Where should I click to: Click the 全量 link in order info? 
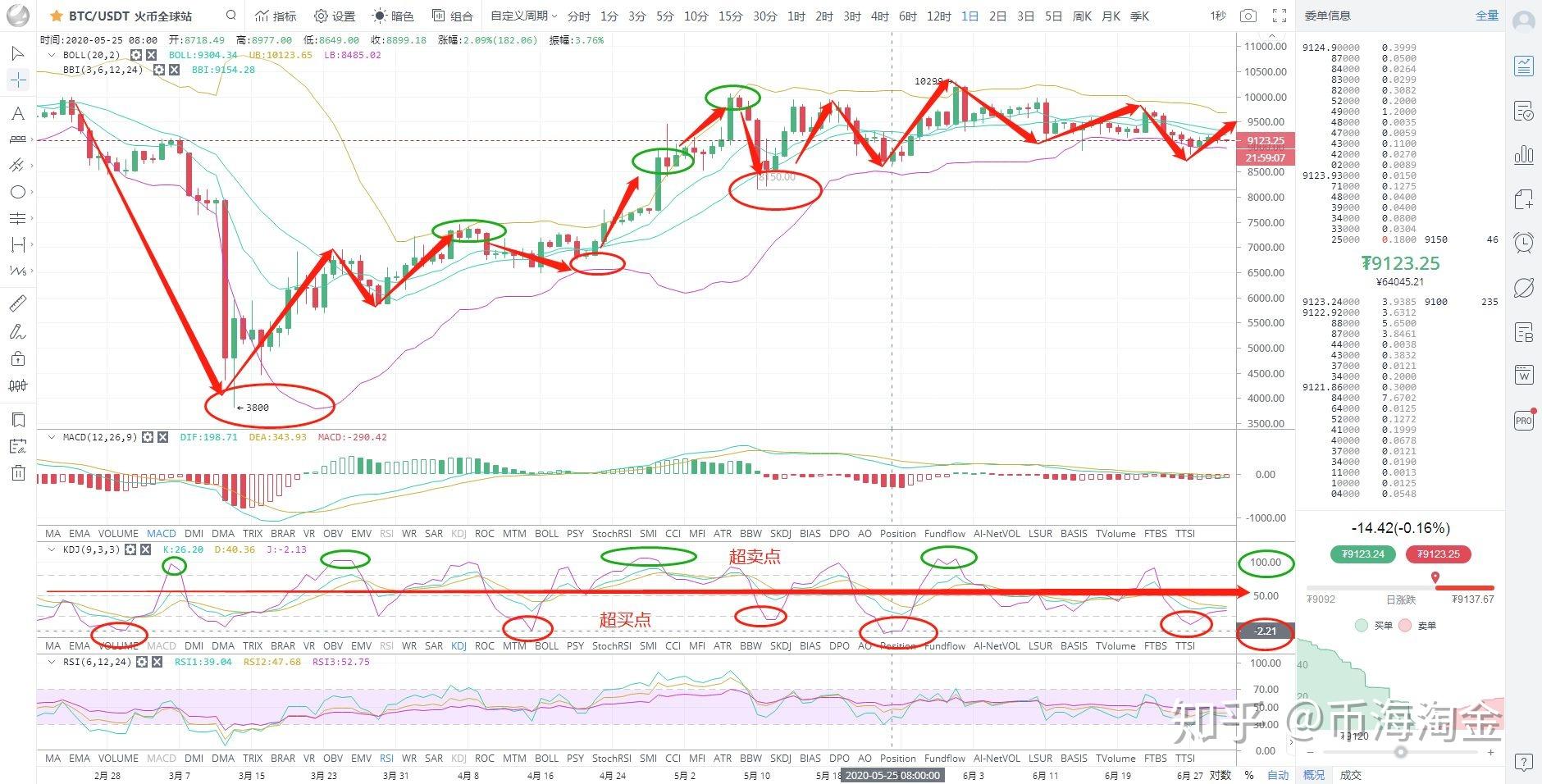[1487, 16]
